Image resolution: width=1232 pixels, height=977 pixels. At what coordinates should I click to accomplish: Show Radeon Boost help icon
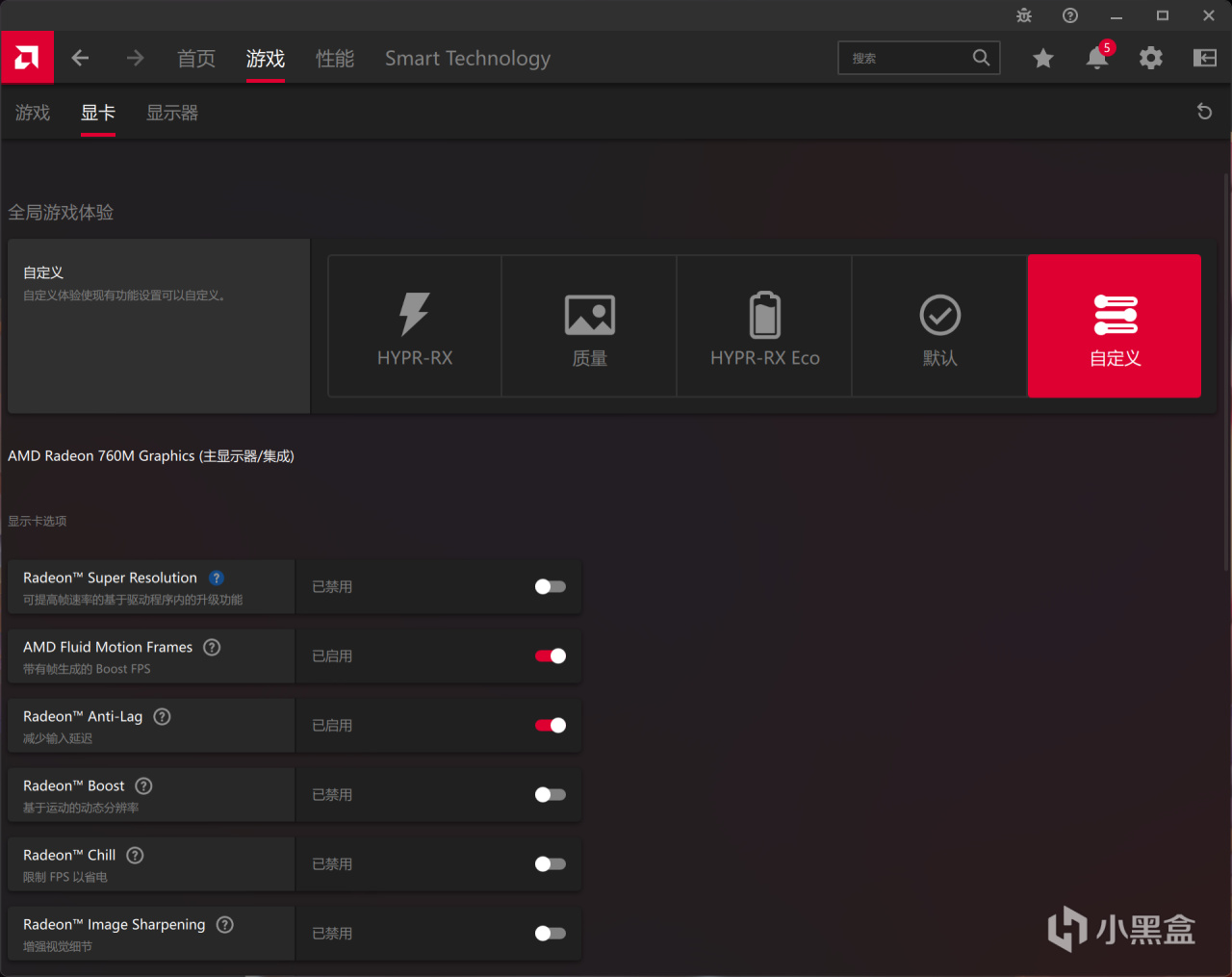(143, 785)
